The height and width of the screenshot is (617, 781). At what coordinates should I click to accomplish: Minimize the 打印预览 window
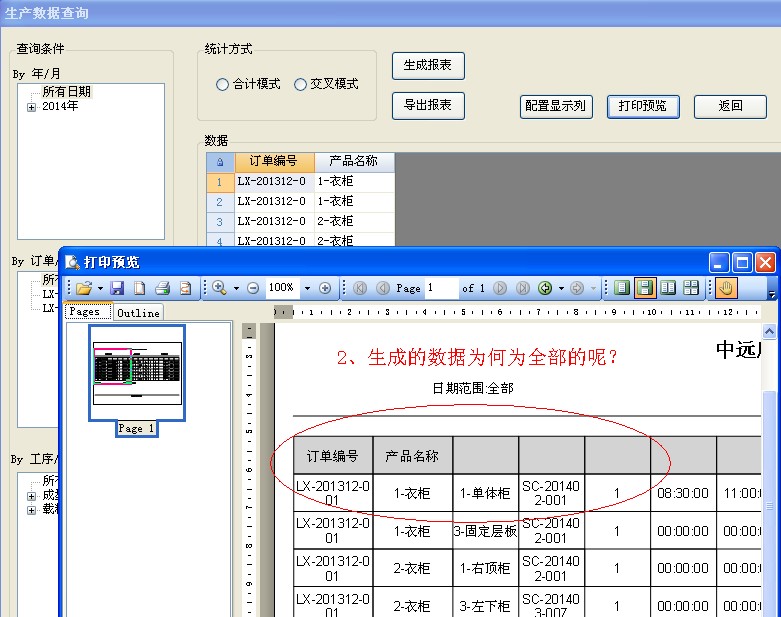[x=719, y=262]
